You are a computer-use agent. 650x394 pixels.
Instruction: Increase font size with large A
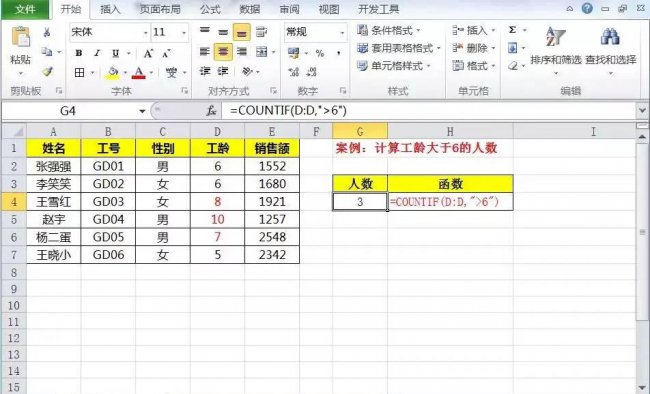click(x=148, y=54)
